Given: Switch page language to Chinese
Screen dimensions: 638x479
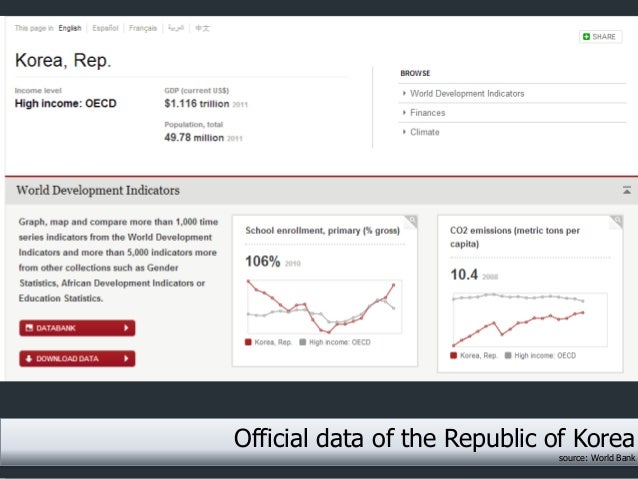Looking at the screenshot, I should (x=202, y=28).
